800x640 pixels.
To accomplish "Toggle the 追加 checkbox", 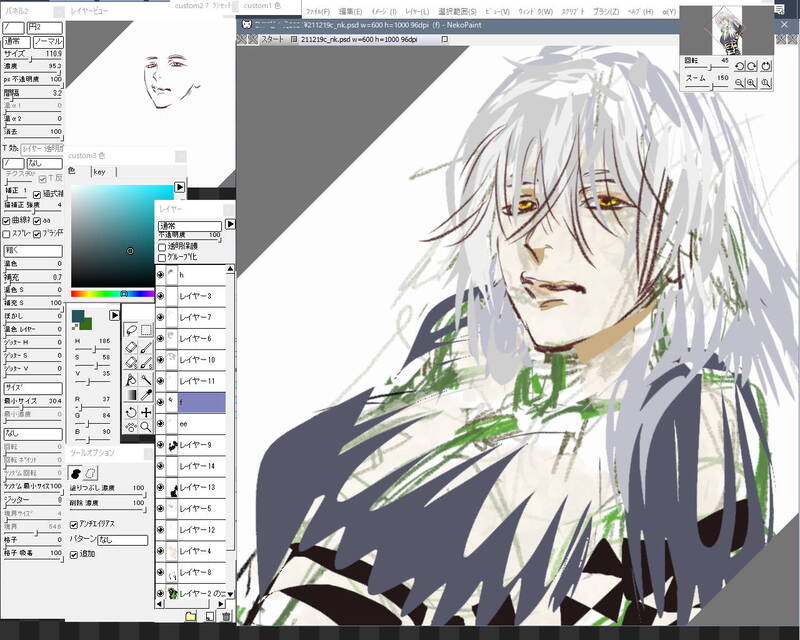I will click(x=73, y=554).
